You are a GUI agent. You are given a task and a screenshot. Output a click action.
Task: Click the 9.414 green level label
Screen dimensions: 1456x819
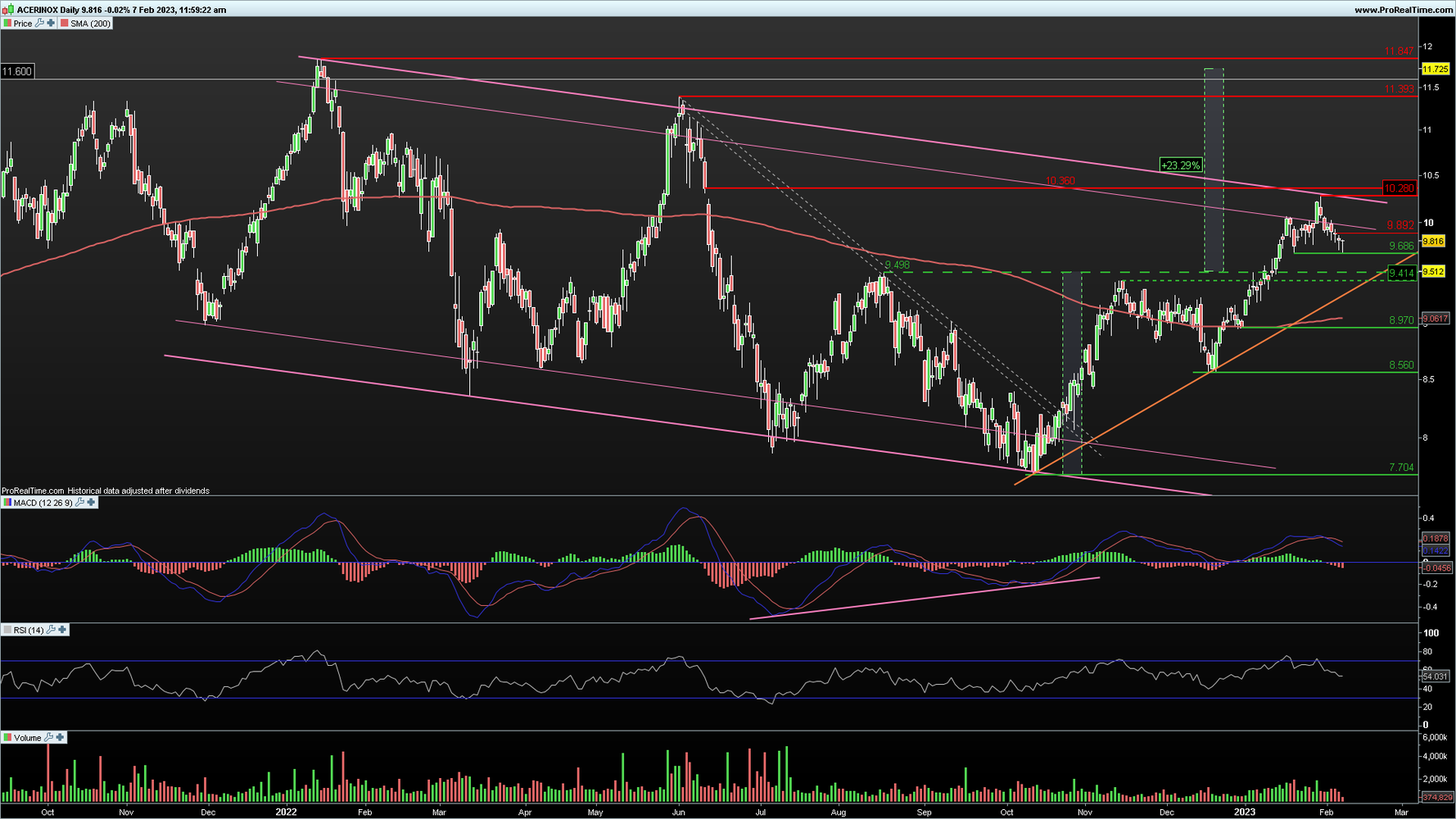click(x=1401, y=274)
